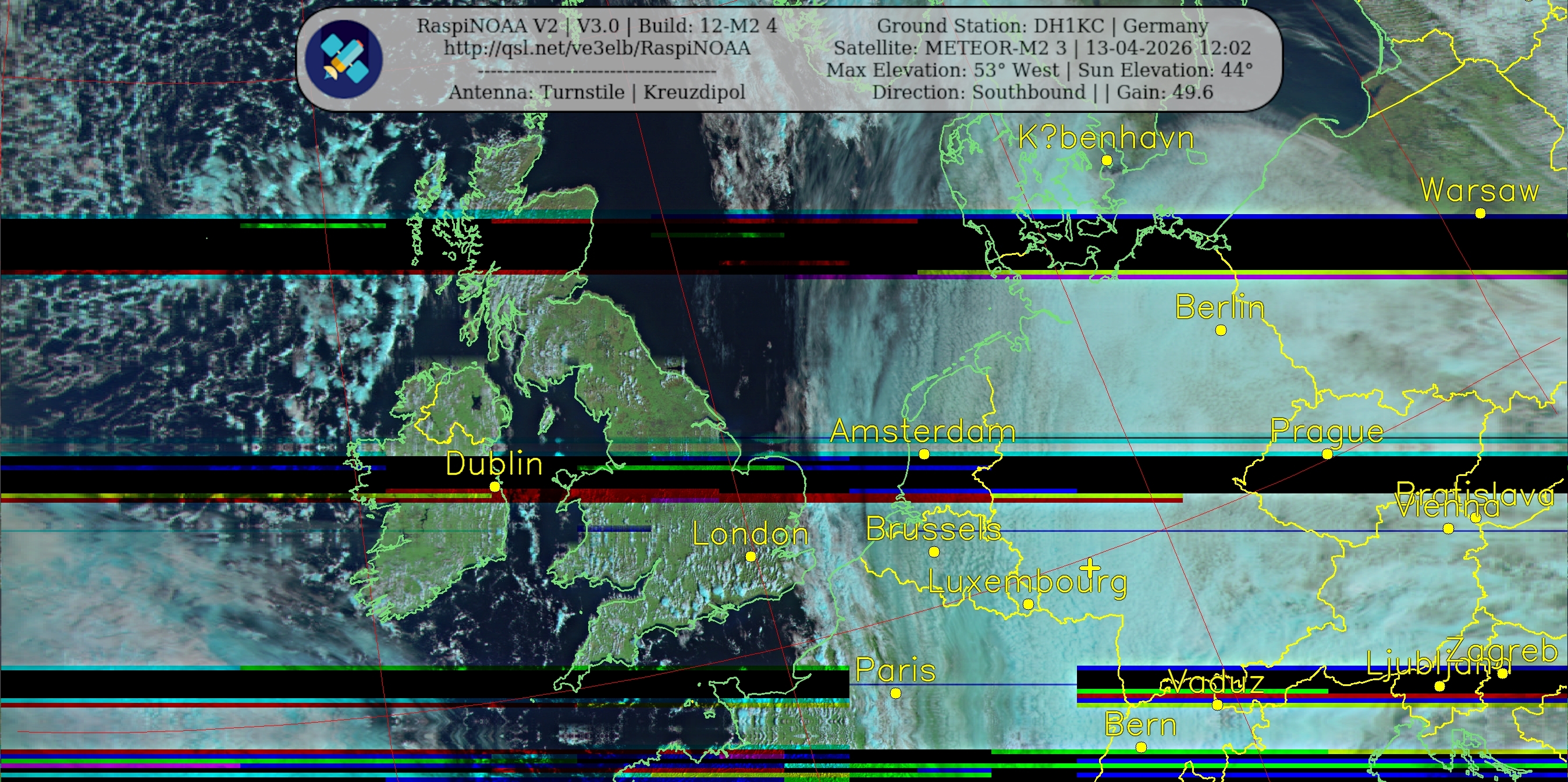Click the yellow ground station cross marker
The height and width of the screenshot is (782, 1568).
point(1090,568)
